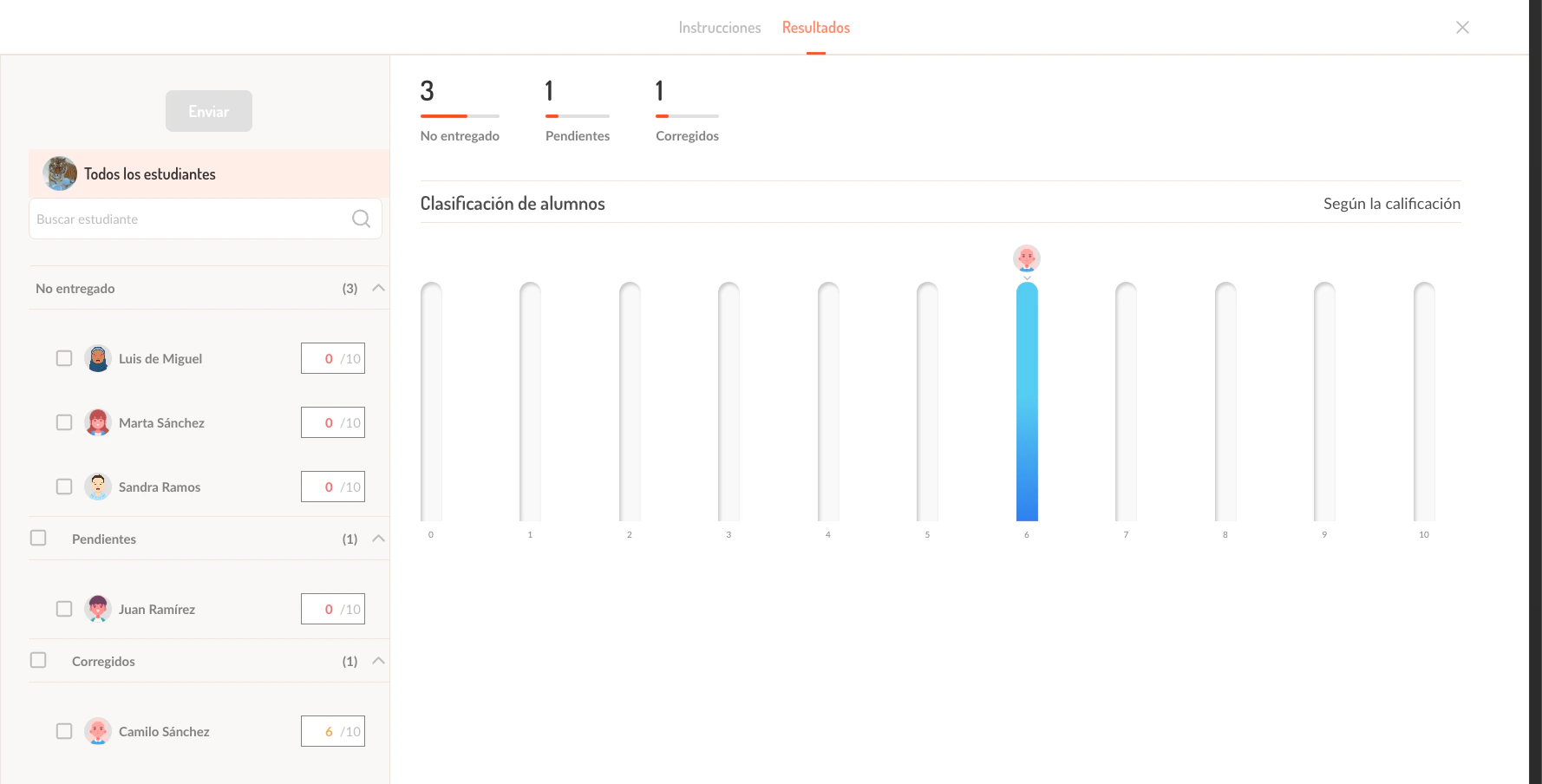Screen dimensions: 1542x784
Task: Check Camilo Sánchez's checkbox
Action: (x=63, y=731)
